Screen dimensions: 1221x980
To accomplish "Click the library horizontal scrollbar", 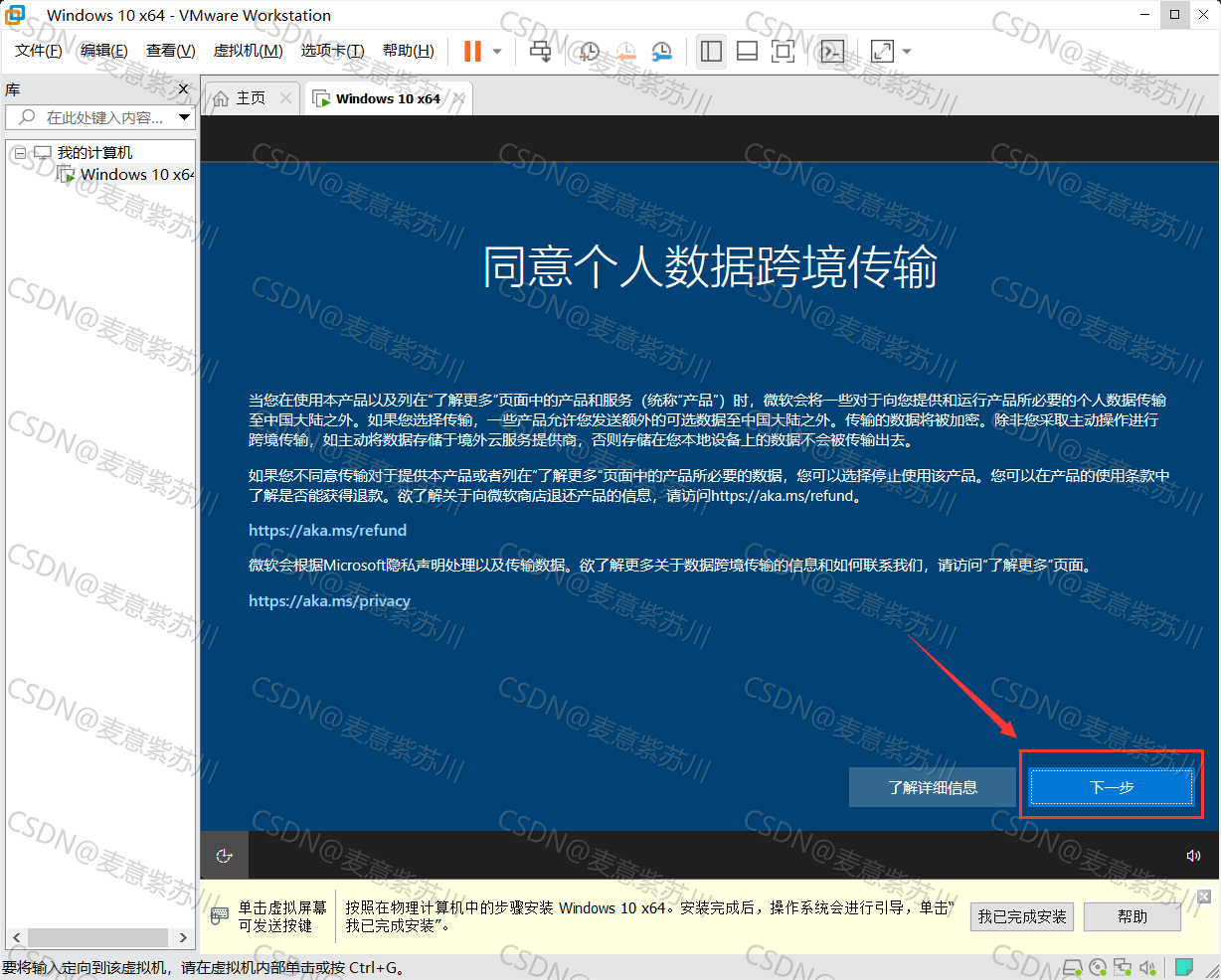I will (99, 937).
